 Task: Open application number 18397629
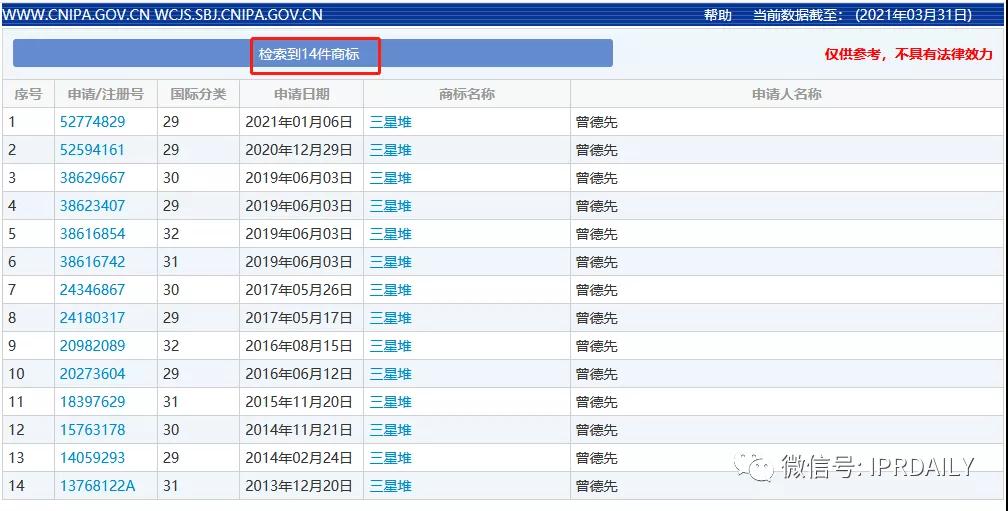pyautogui.click(x=93, y=402)
